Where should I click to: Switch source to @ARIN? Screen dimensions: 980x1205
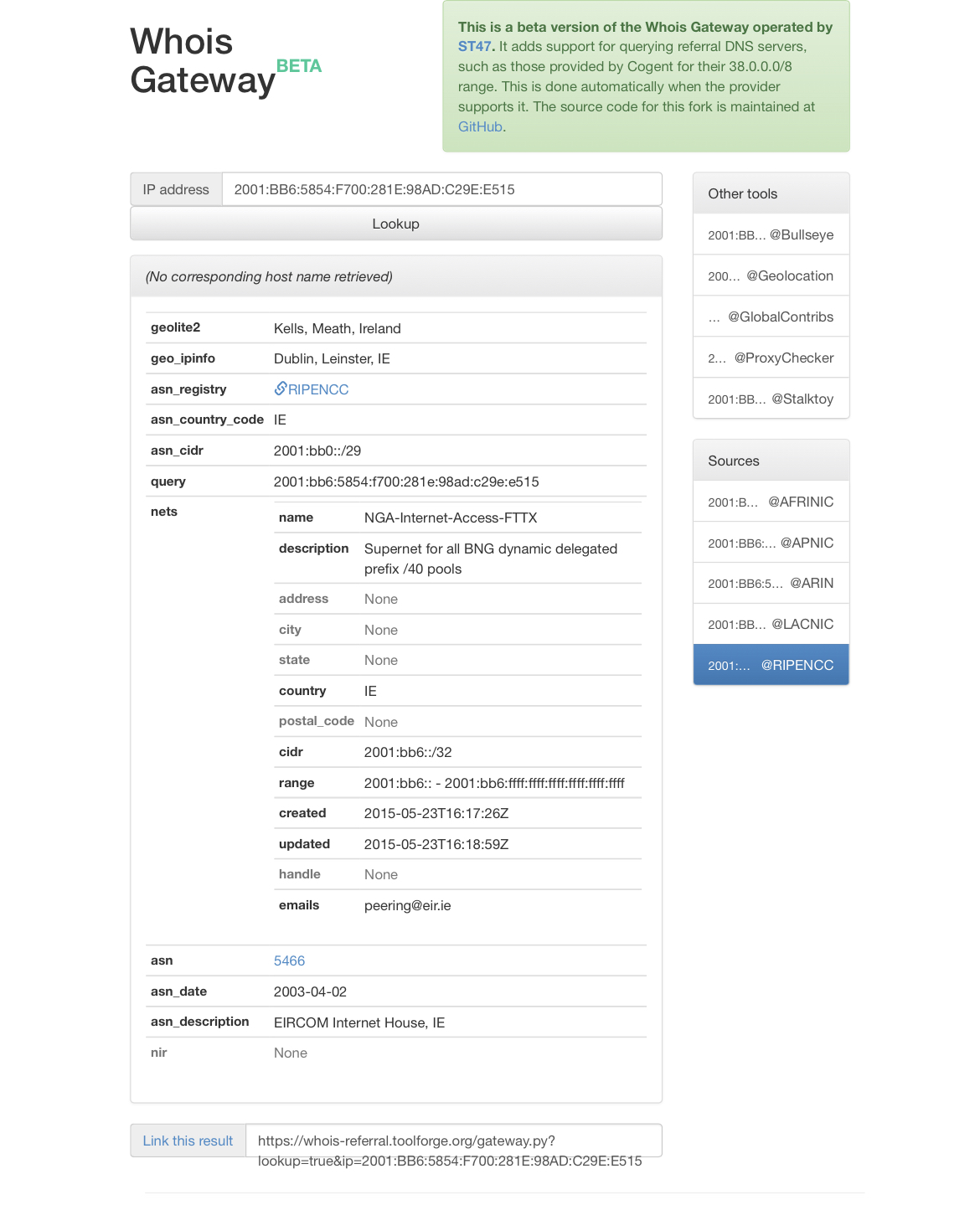click(x=771, y=583)
